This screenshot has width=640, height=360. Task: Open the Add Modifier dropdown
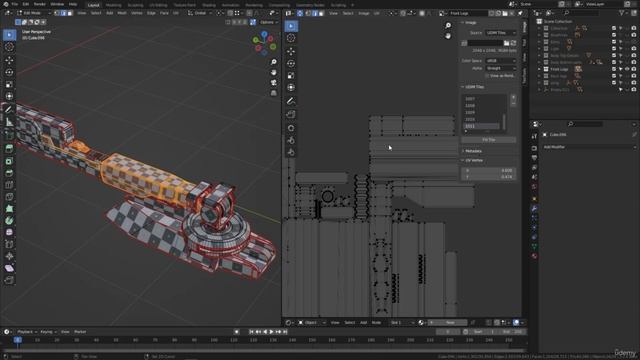pos(588,147)
